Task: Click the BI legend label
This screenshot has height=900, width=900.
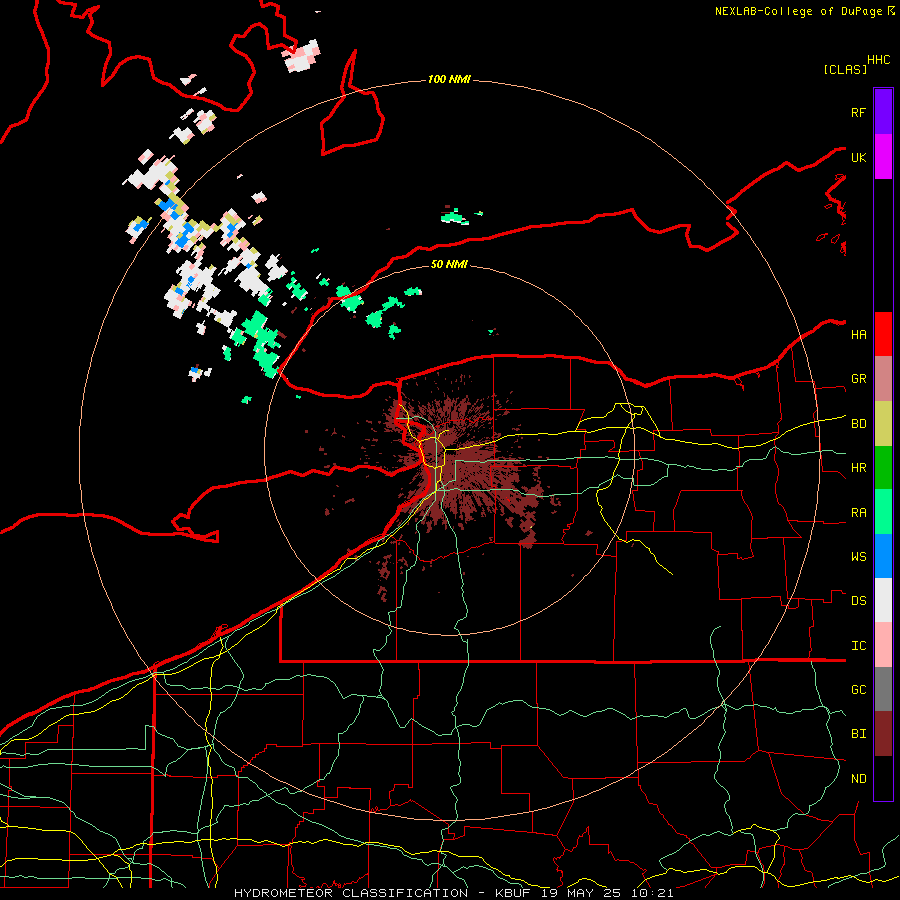Action: [858, 734]
